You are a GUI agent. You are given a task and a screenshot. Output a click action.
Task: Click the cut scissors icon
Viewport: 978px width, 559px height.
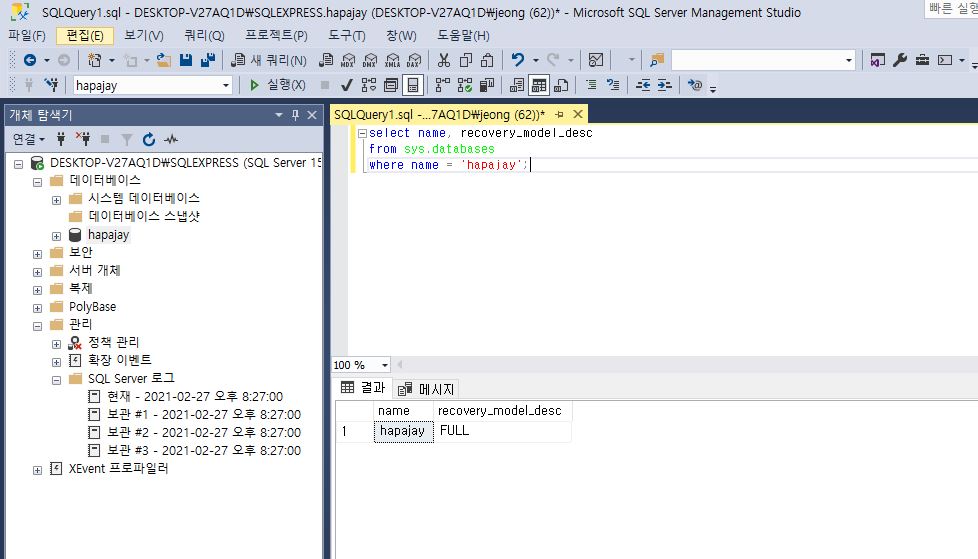click(443, 60)
